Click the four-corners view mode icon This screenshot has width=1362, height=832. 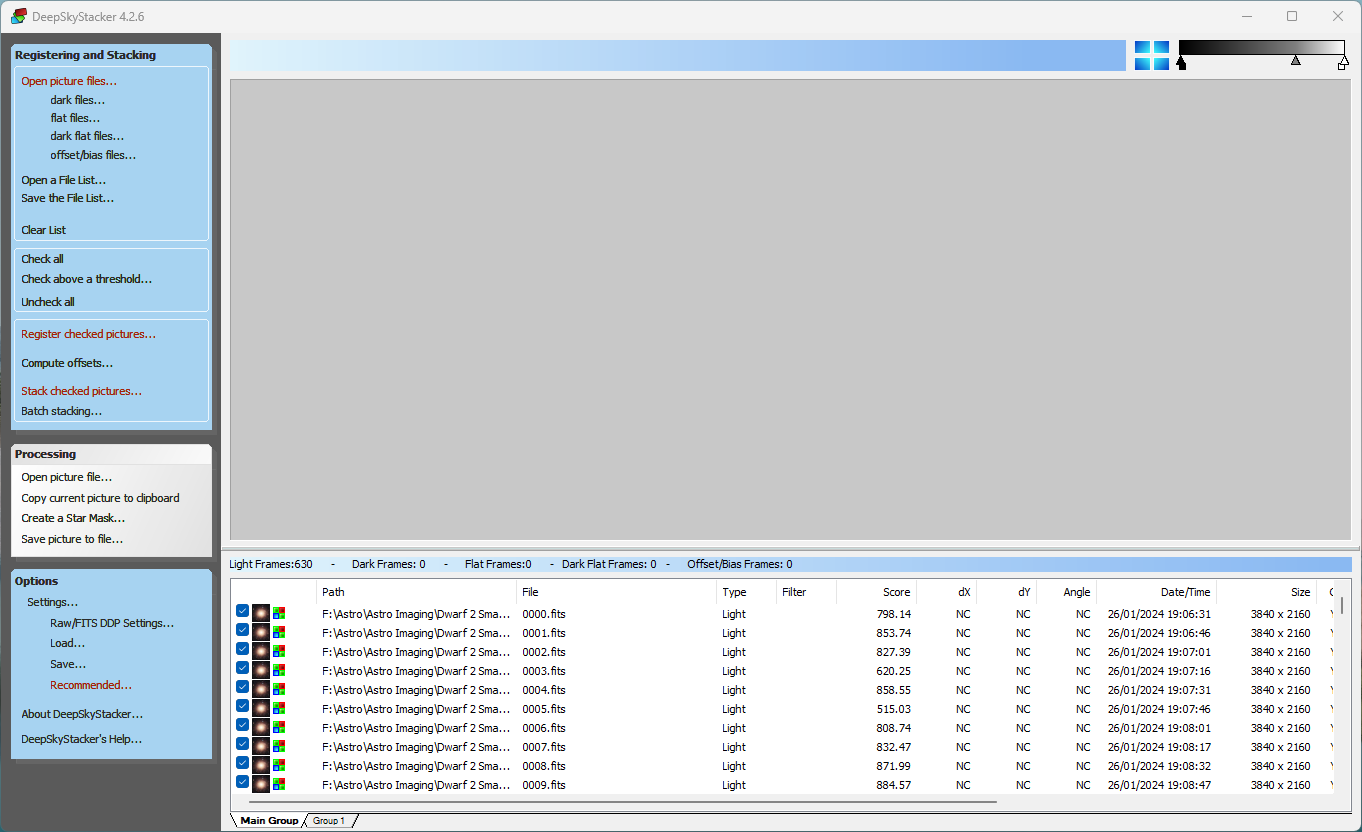click(1152, 56)
